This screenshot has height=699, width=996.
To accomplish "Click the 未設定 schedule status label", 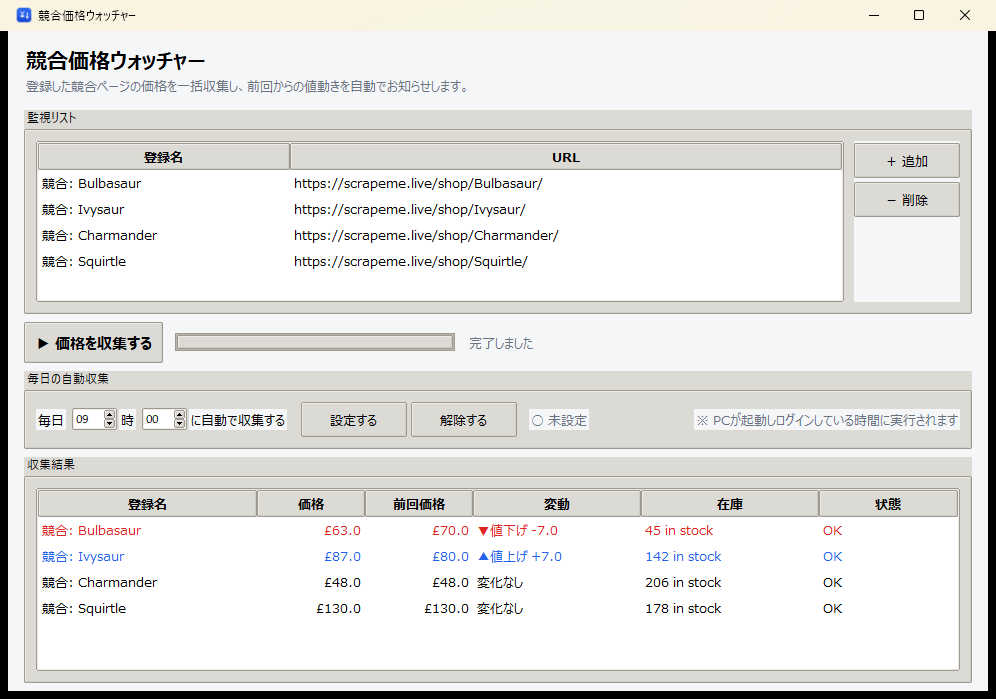I will [x=559, y=420].
